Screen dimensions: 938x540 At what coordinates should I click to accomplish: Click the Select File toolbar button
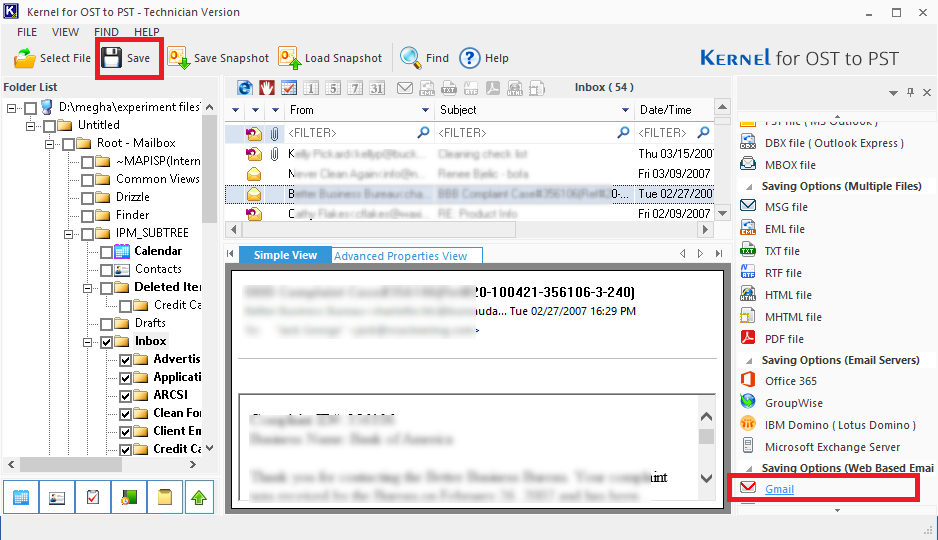pyautogui.click(x=52, y=58)
